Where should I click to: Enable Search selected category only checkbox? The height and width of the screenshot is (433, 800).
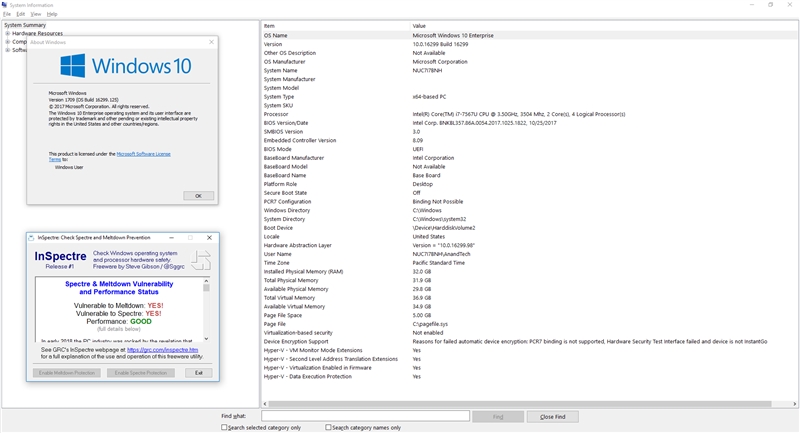click(x=224, y=427)
